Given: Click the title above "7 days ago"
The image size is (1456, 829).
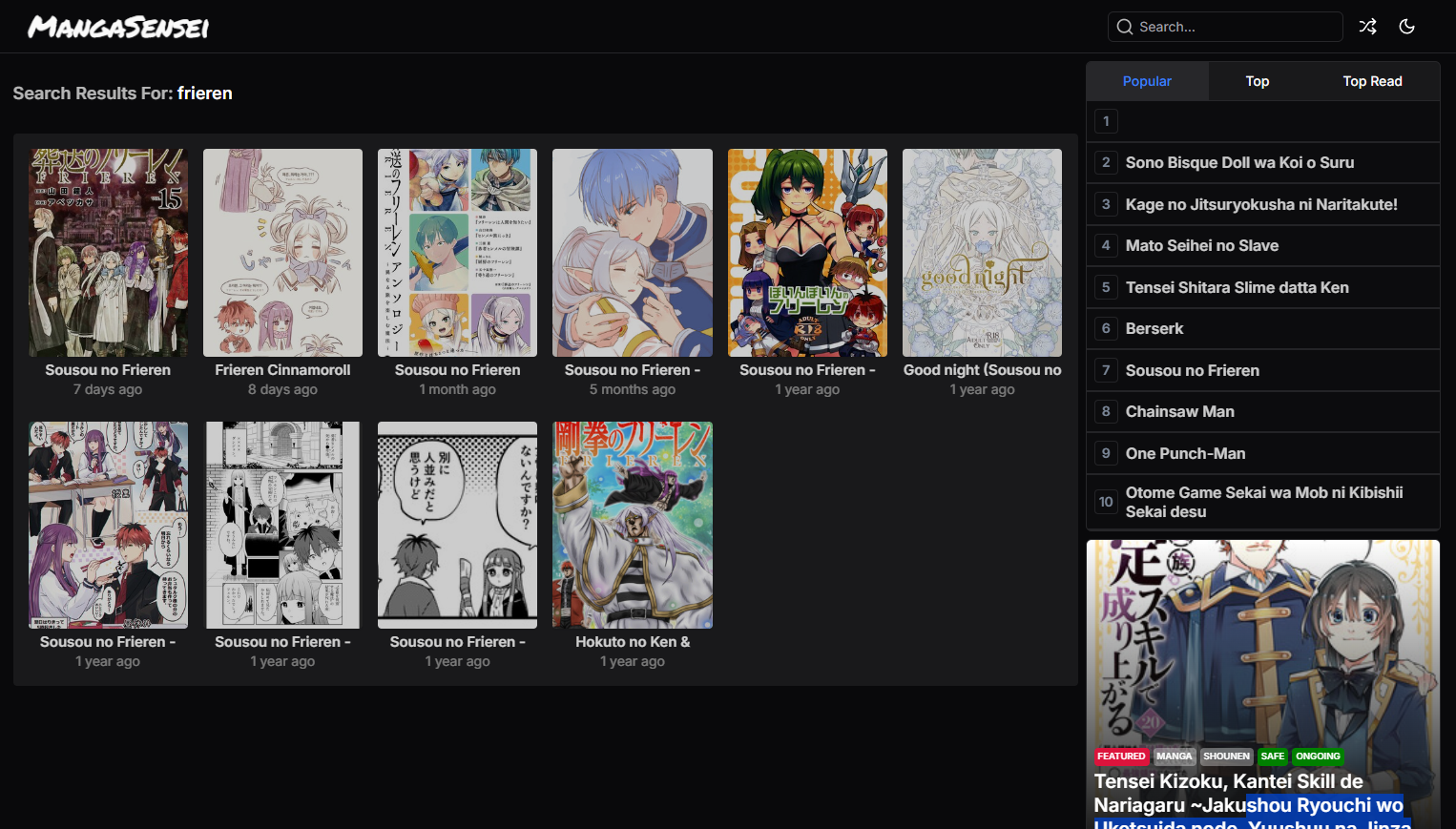Looking at the screenshot, I should click(x=108, y=370).
